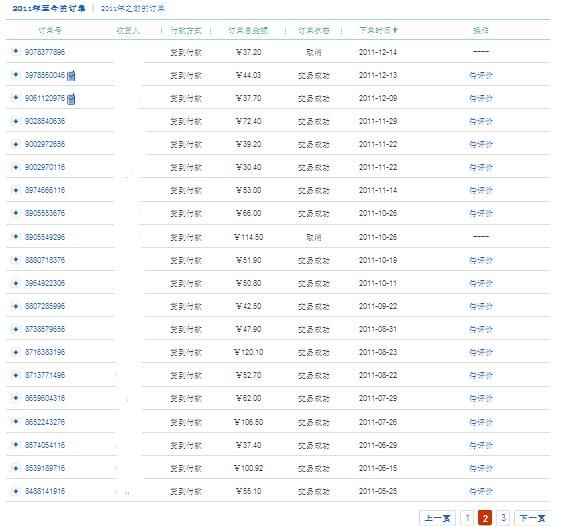Click the next page button

pyautogui.click(x=532, y=518)
